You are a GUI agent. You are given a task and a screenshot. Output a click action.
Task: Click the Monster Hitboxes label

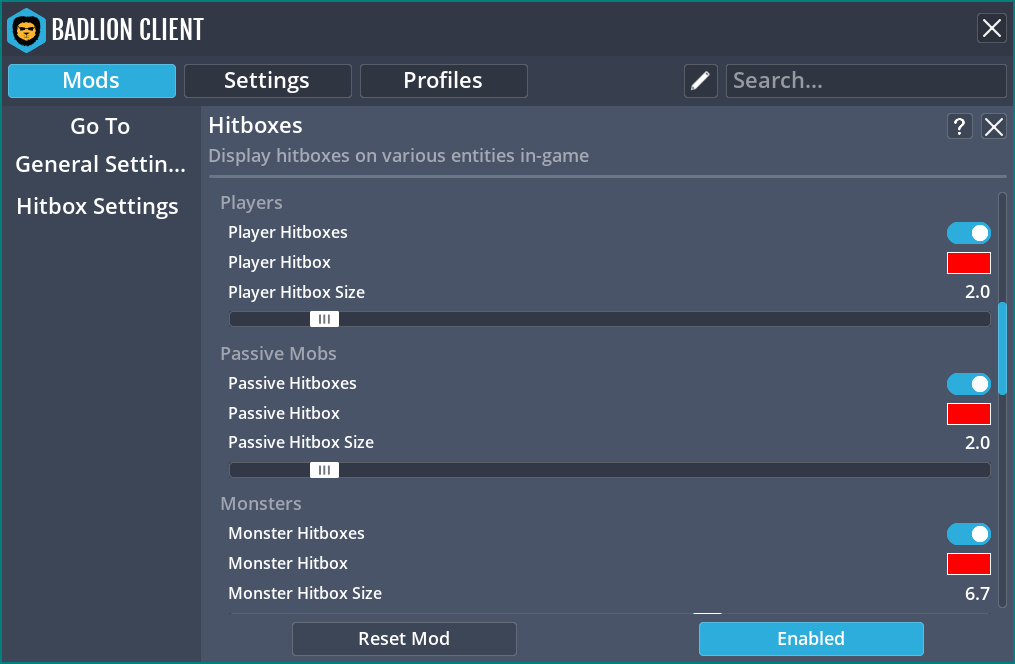click(x=296, y=533)
